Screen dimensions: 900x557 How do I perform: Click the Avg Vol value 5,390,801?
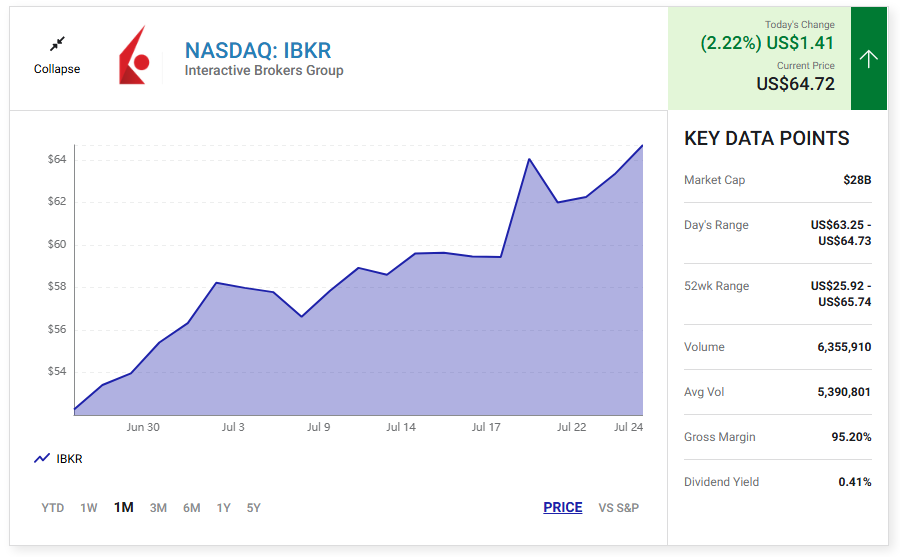[844, 392]
